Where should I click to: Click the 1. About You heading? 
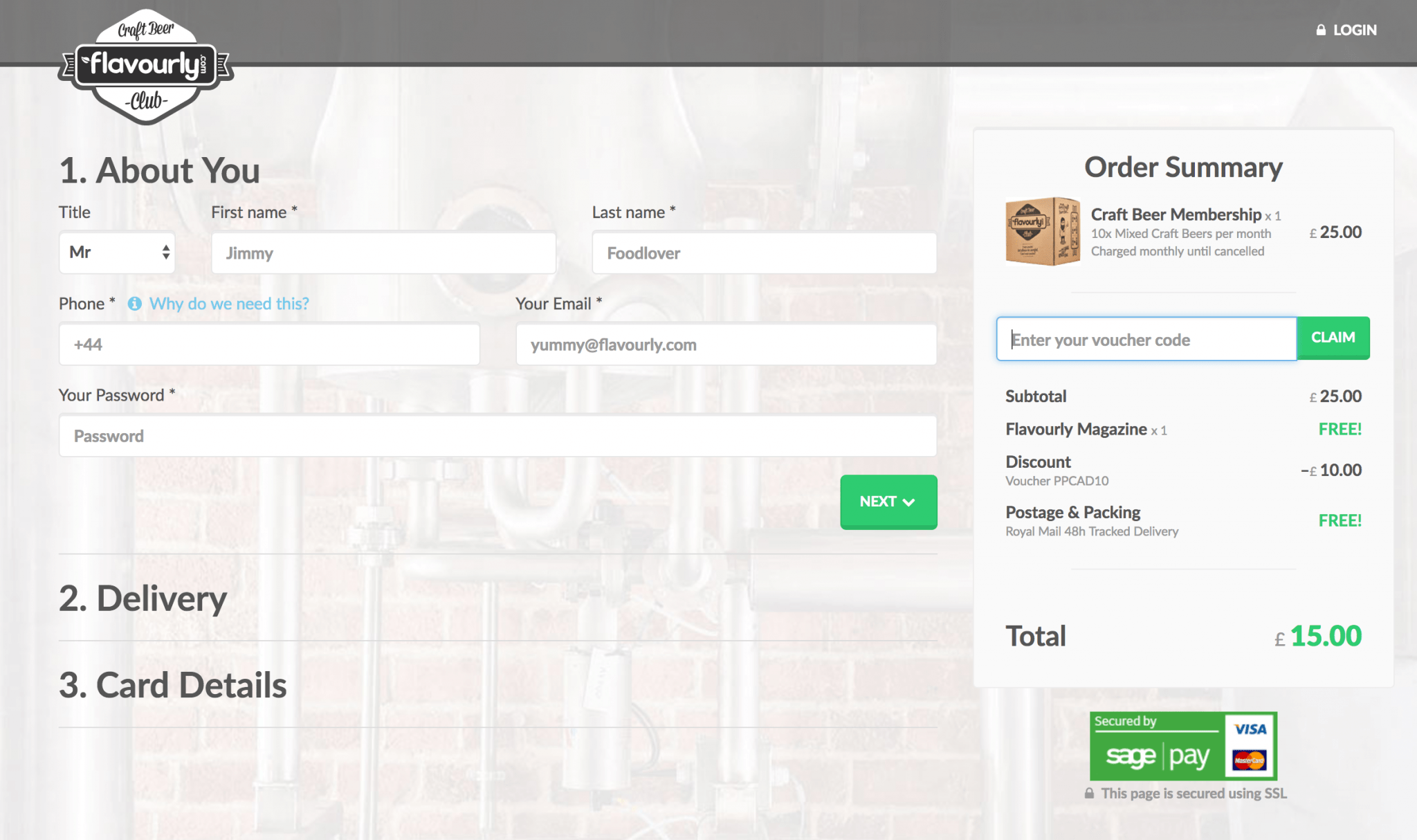click(x=160, y=170)
